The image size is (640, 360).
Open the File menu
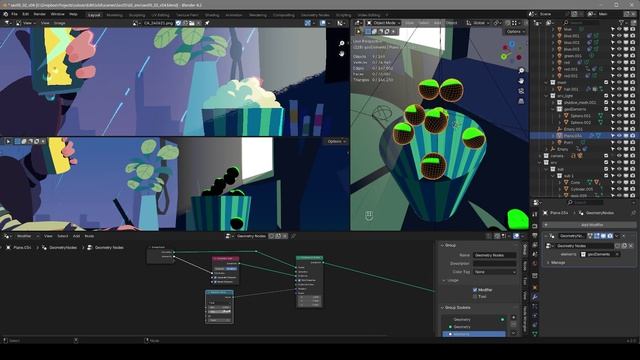point(14,14)
